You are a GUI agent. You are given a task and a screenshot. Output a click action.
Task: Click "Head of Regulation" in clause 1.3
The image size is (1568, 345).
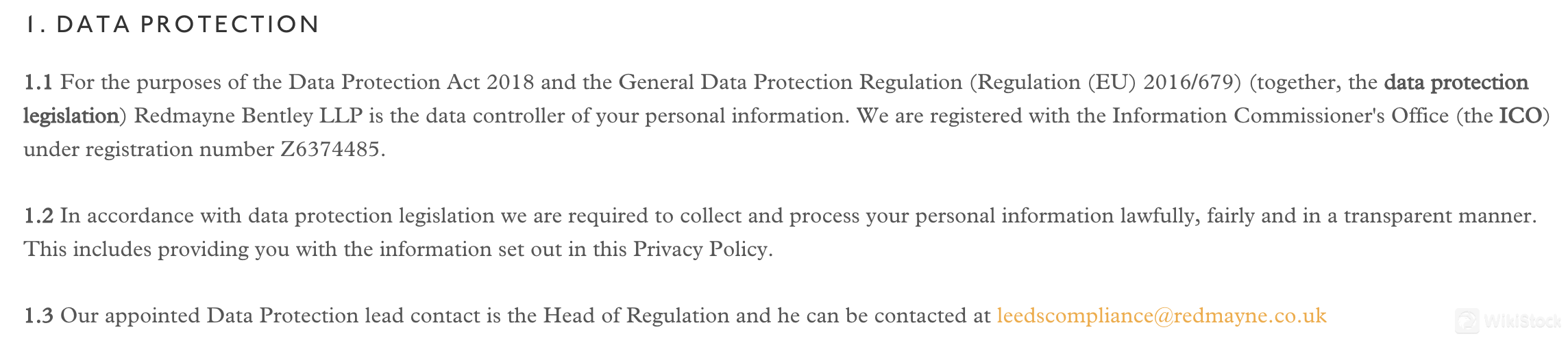click(x=636, y=316)
